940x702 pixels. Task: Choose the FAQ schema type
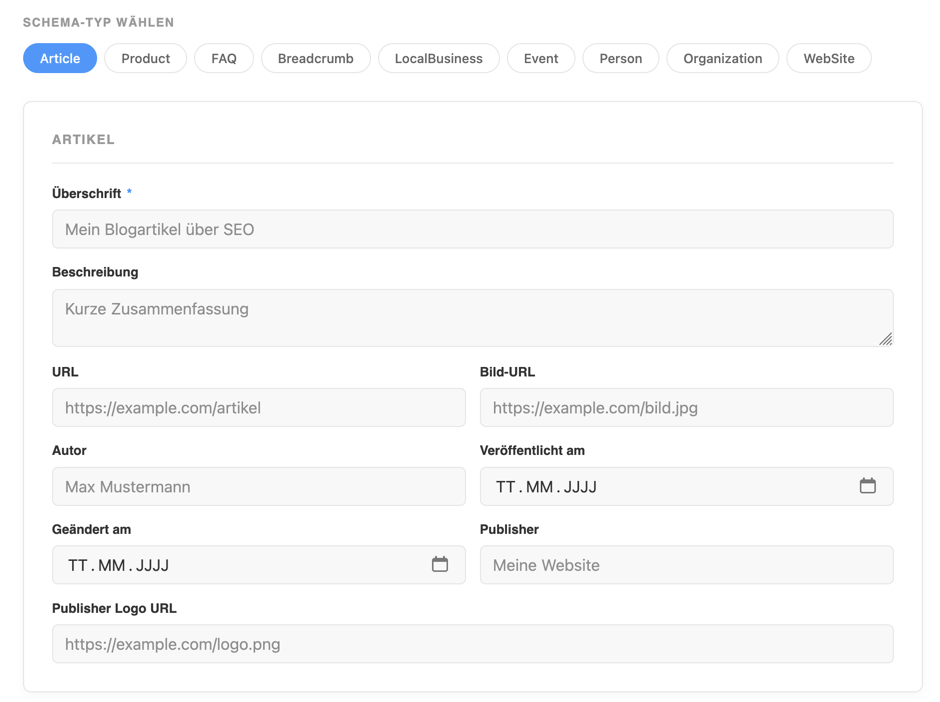click(x=224, y=58)
